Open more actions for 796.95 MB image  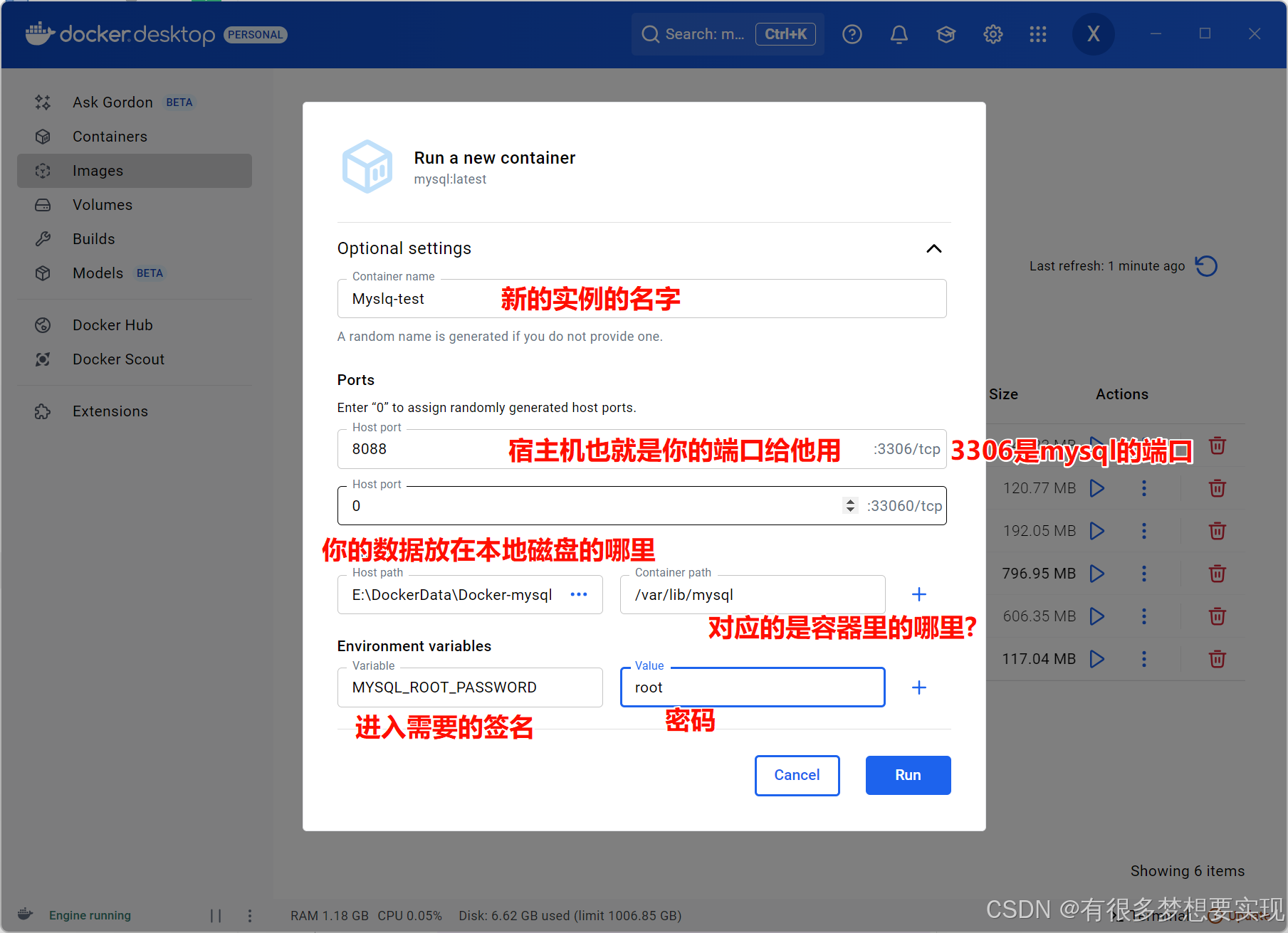point(1144,574)
